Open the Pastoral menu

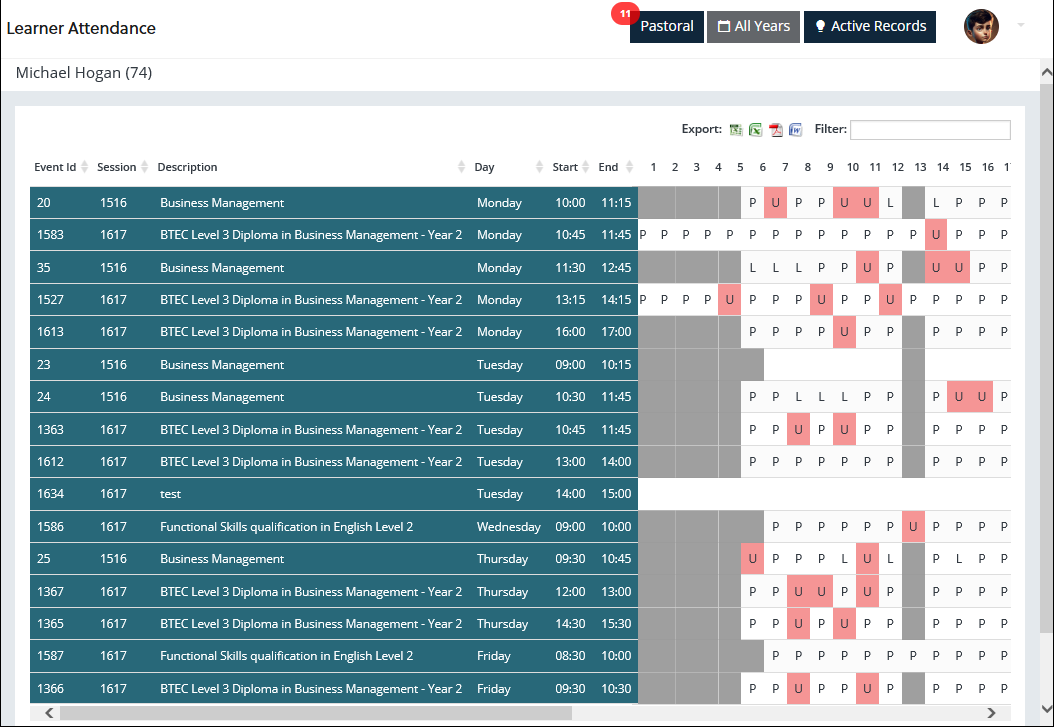(667, 27)
